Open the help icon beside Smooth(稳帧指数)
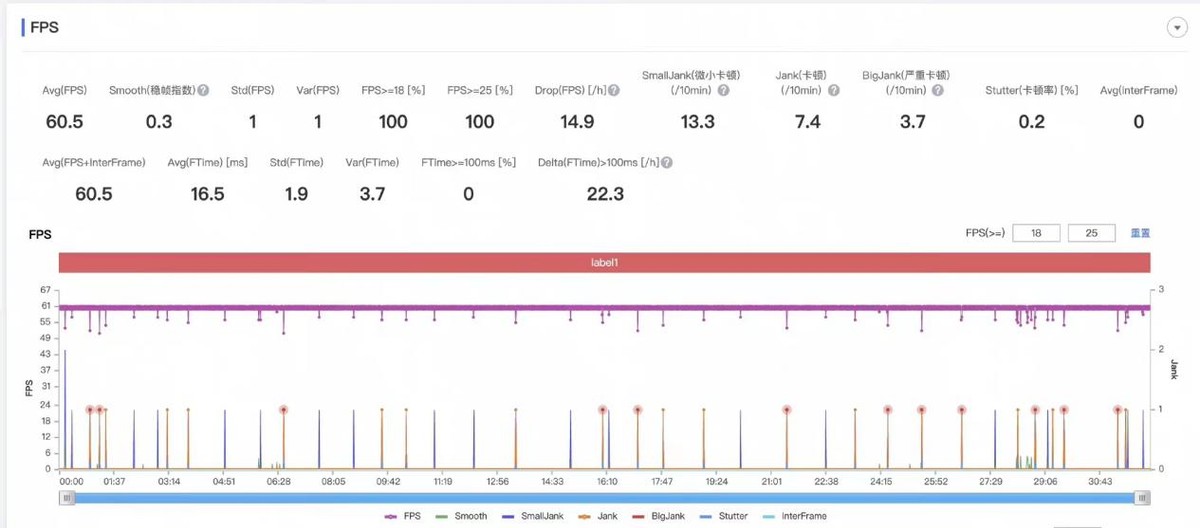The width and height of the screenshot is (1200, 528). tap(203, 90)
